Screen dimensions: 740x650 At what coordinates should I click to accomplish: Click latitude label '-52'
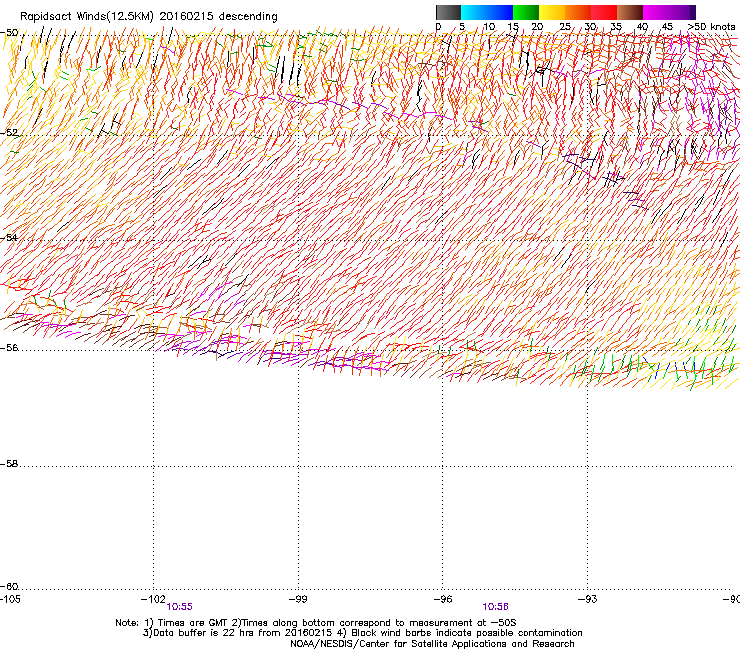coord(9,133)
